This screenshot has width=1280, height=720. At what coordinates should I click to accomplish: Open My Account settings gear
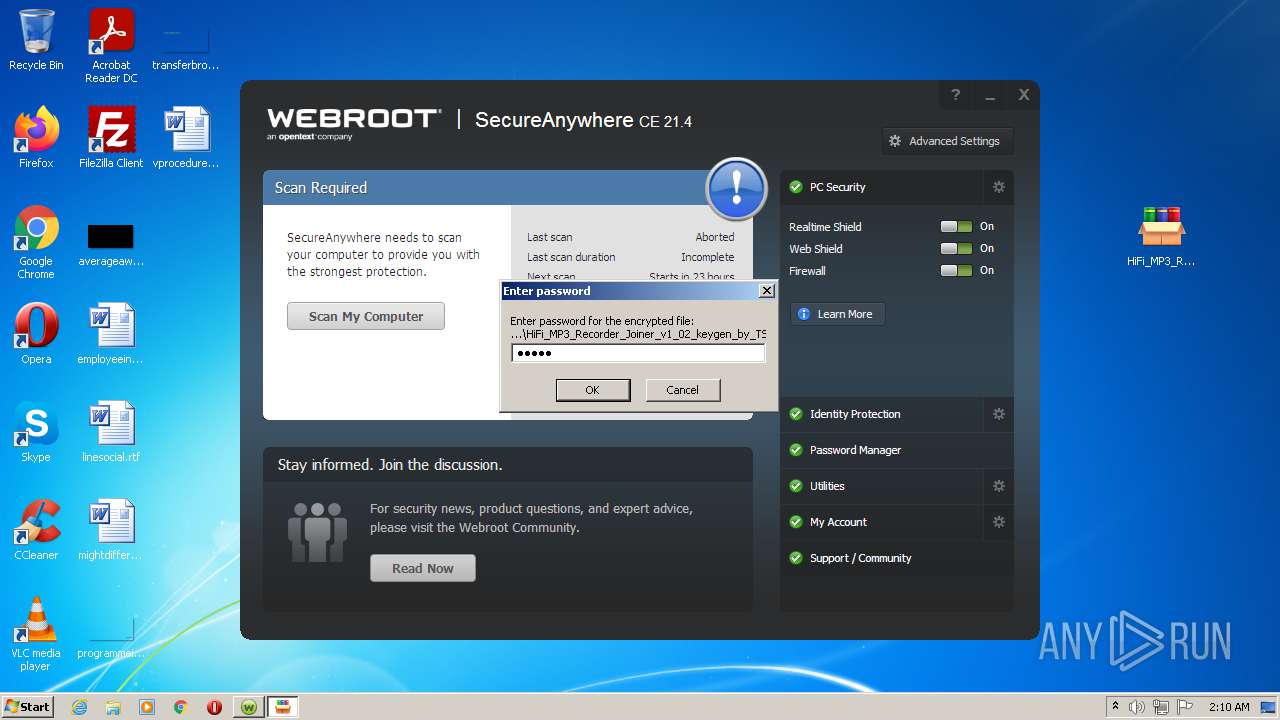998,522
